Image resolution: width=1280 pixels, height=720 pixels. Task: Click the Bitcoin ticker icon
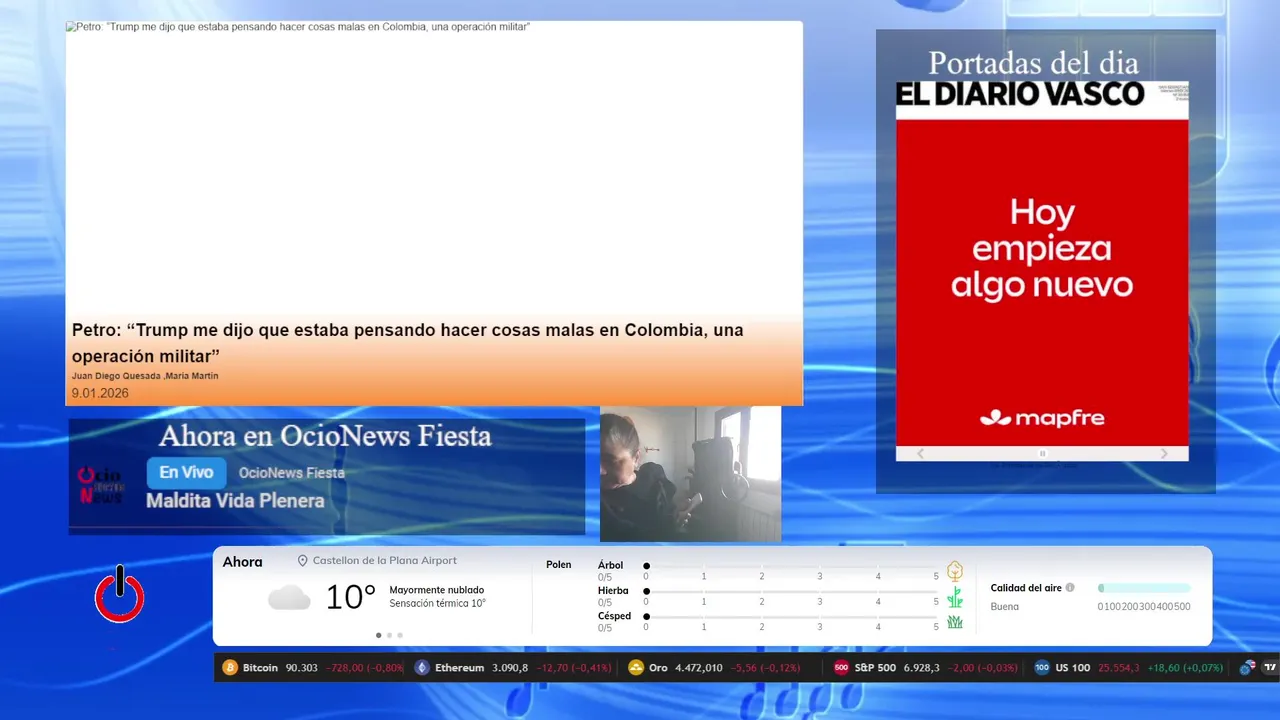230,667
